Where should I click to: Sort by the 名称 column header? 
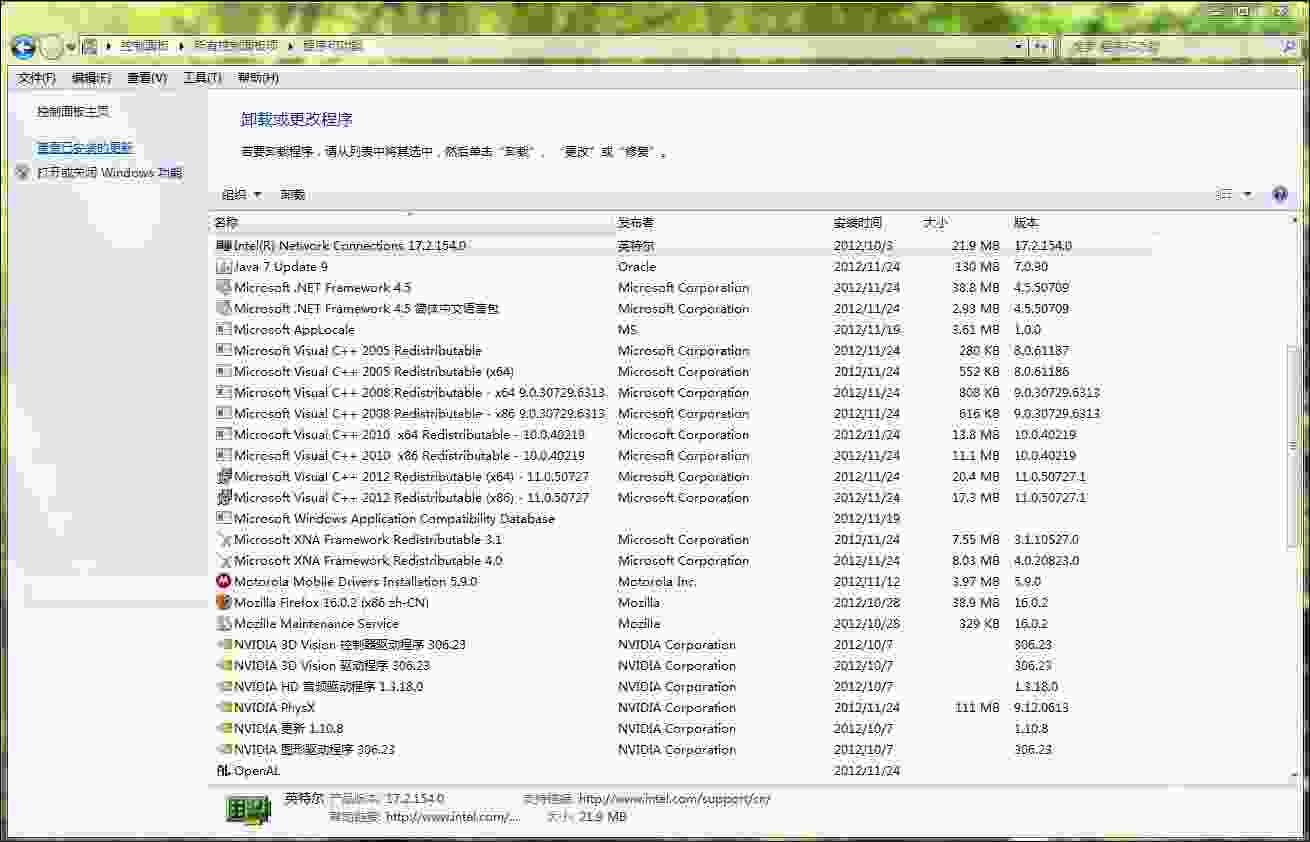tap(411, 223)
